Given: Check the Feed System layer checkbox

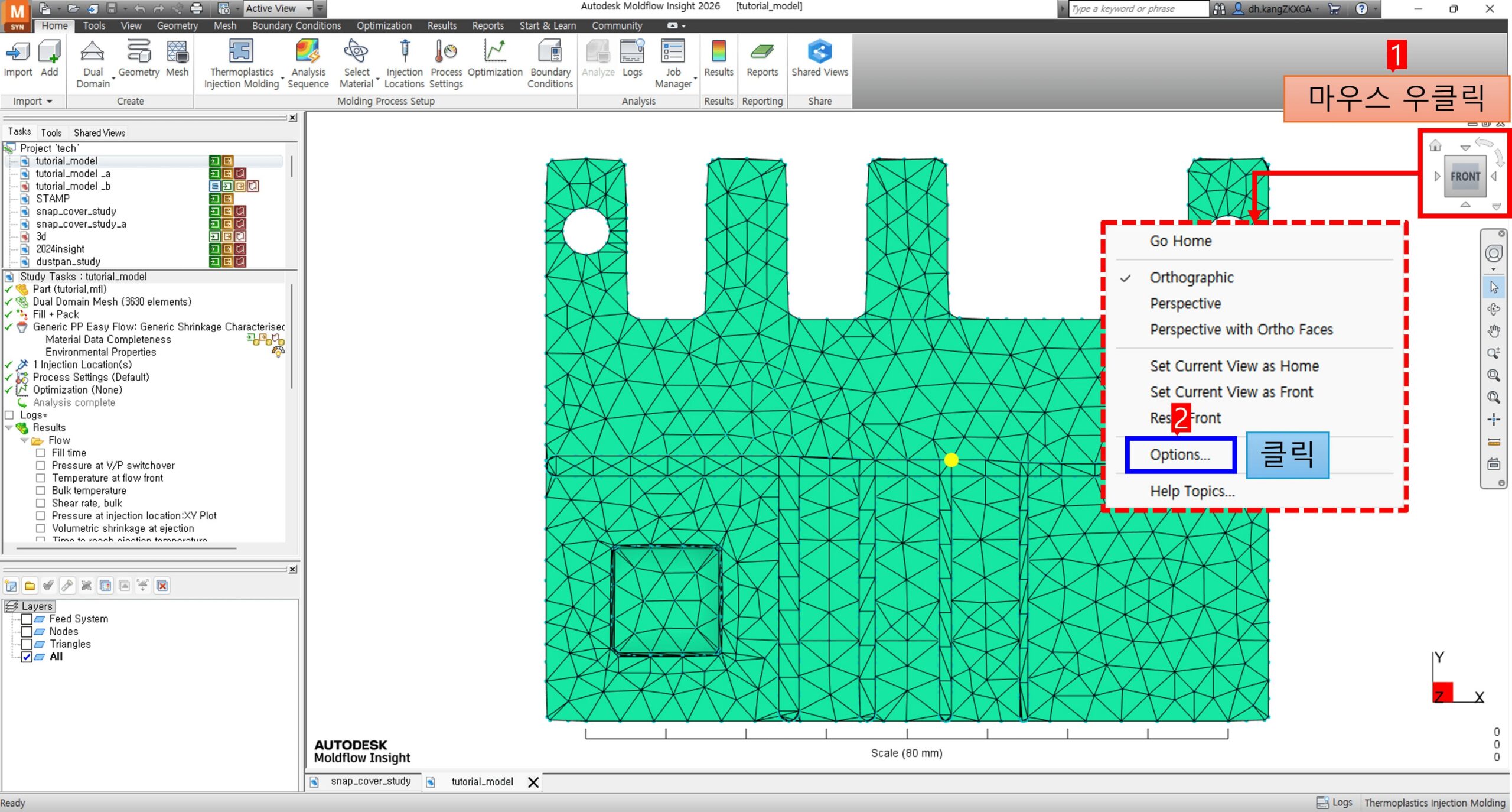Looking at the screenshot, I should tap(27, 619).
